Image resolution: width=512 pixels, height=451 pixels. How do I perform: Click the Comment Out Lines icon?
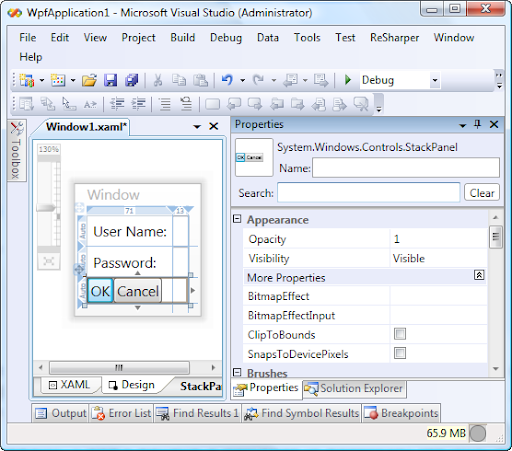[x=165, y=104]
